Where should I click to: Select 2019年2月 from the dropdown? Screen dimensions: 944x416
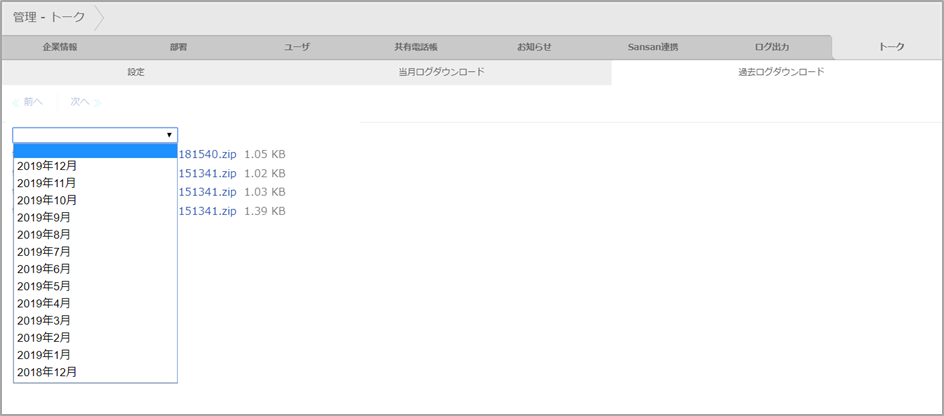tap(95, 337)
